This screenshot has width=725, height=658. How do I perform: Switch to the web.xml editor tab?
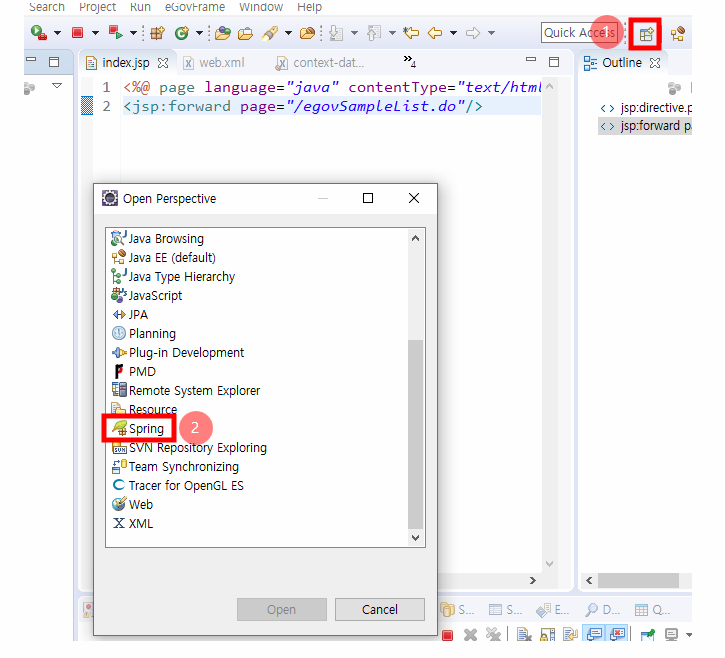click(x=214, y=63)
